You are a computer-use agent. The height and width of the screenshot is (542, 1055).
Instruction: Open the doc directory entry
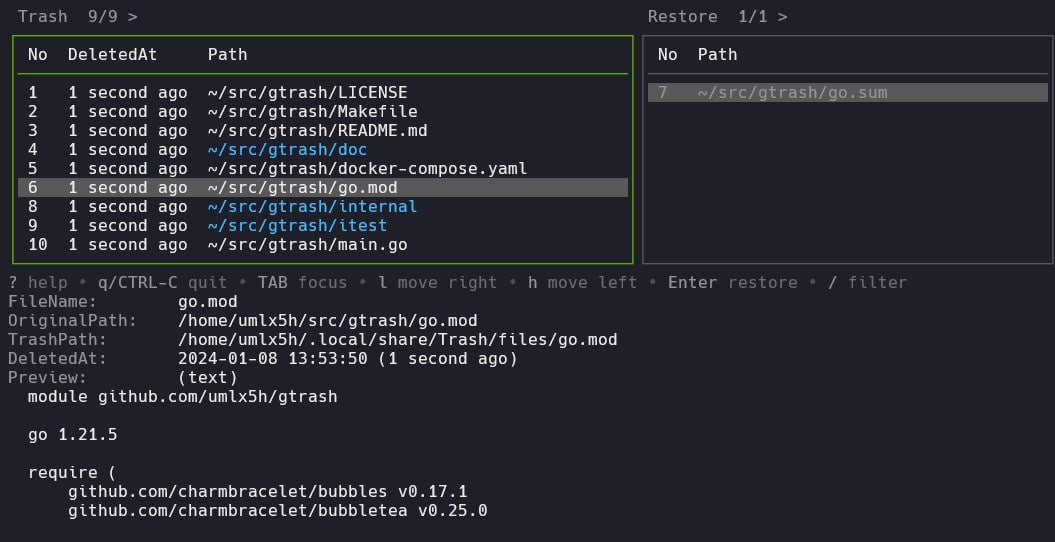pos(287,149)
